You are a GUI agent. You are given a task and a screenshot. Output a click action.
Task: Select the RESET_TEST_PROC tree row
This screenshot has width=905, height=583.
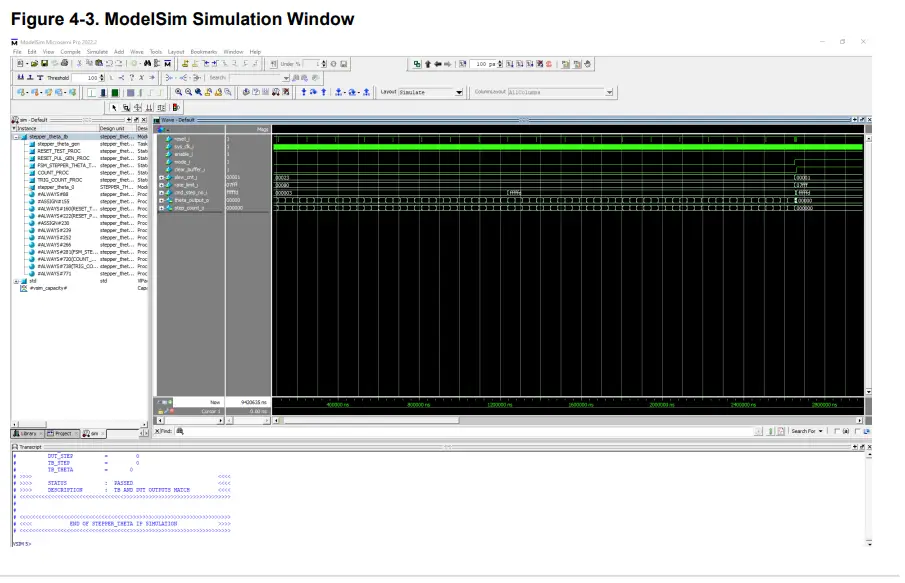(59, 151)
